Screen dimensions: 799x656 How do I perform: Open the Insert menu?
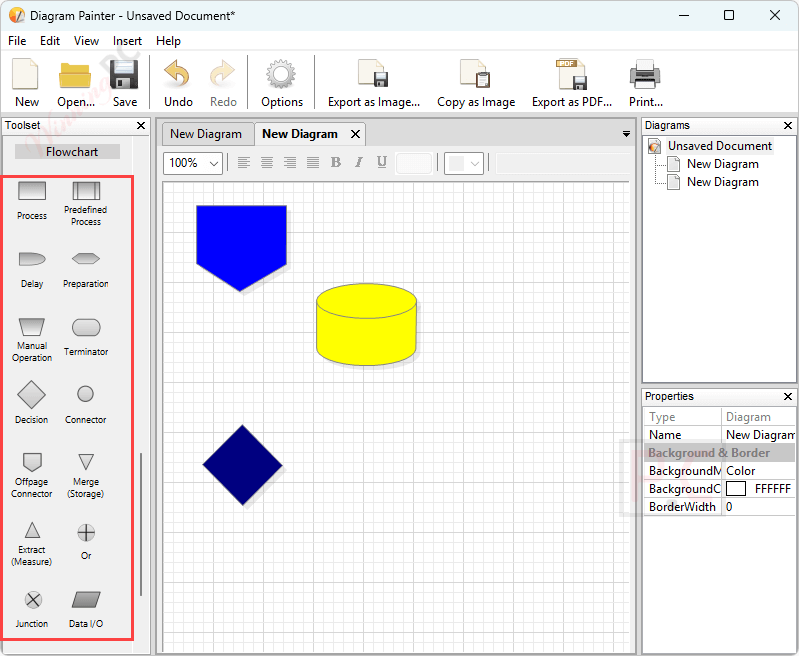pyautogui.click(x=127, y=41)
